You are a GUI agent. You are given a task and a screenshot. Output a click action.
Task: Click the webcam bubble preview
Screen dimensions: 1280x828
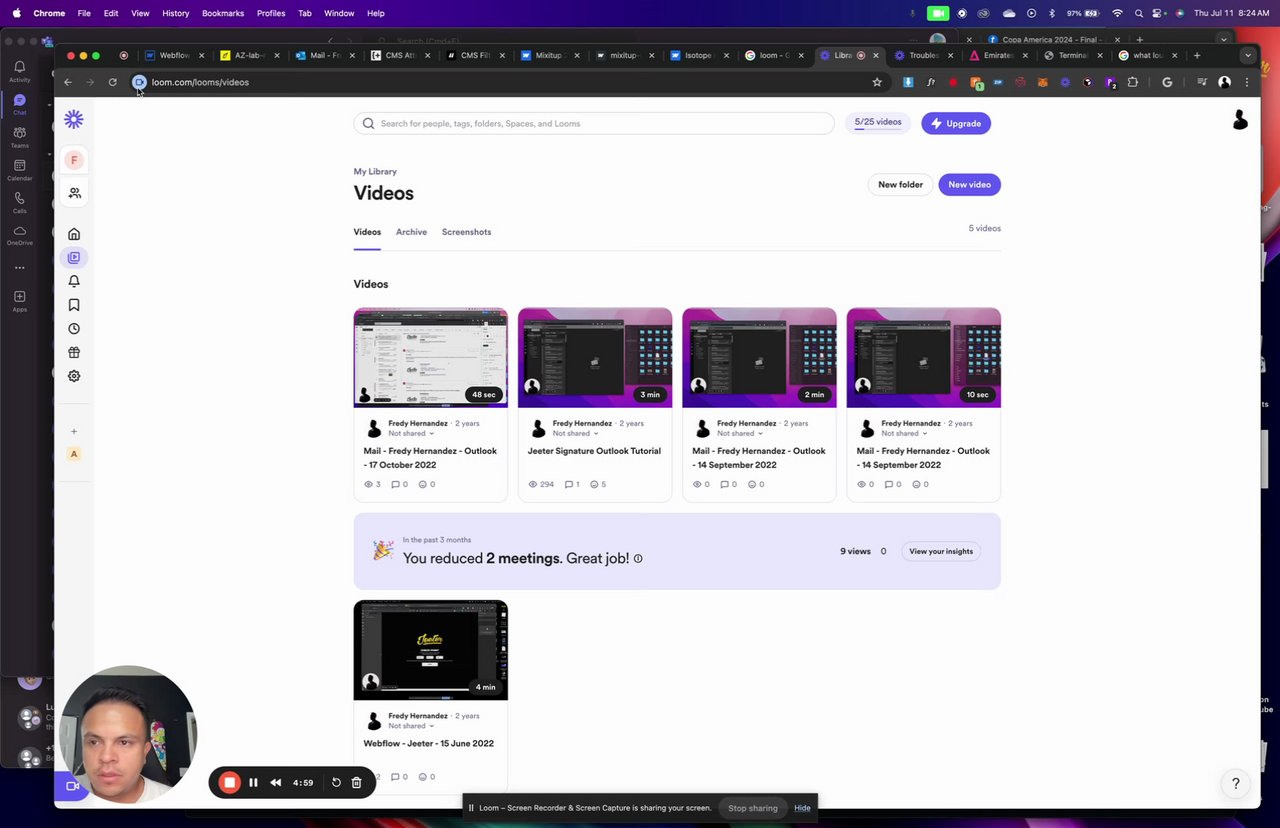coord(128,733)
